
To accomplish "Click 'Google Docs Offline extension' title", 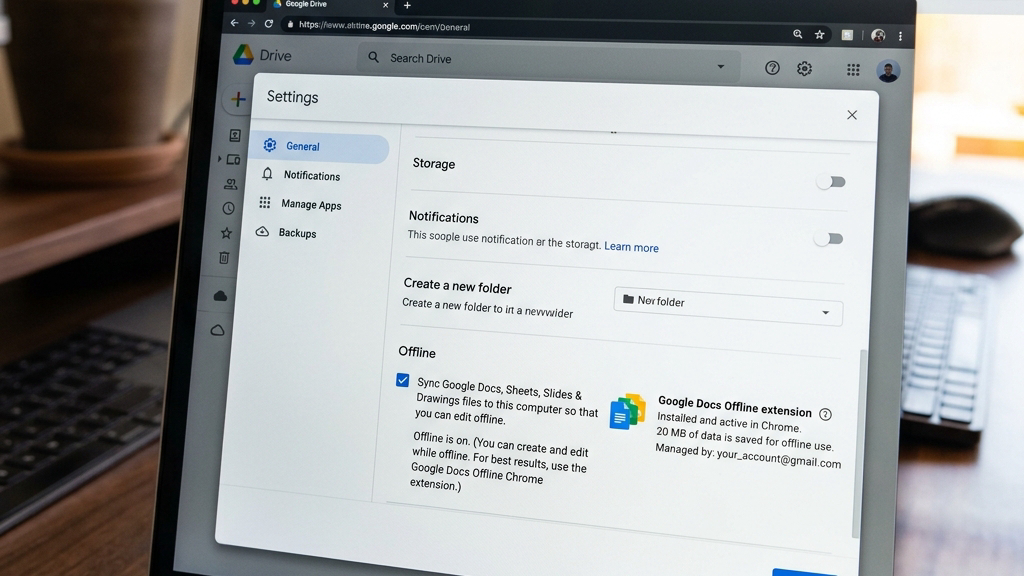I will click(x=735, y=406).
